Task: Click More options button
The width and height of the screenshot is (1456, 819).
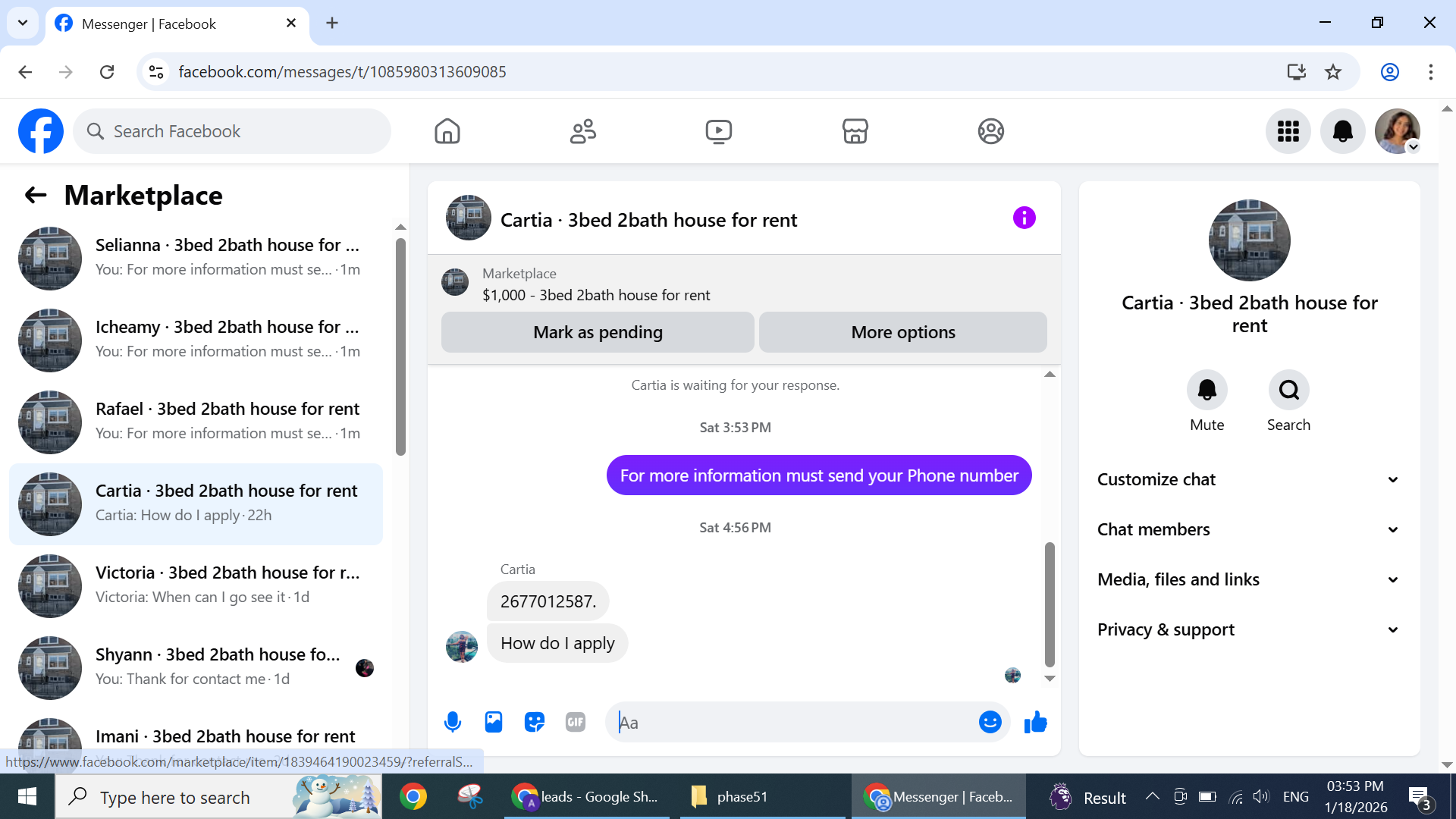Action: [x=902, y=332]
